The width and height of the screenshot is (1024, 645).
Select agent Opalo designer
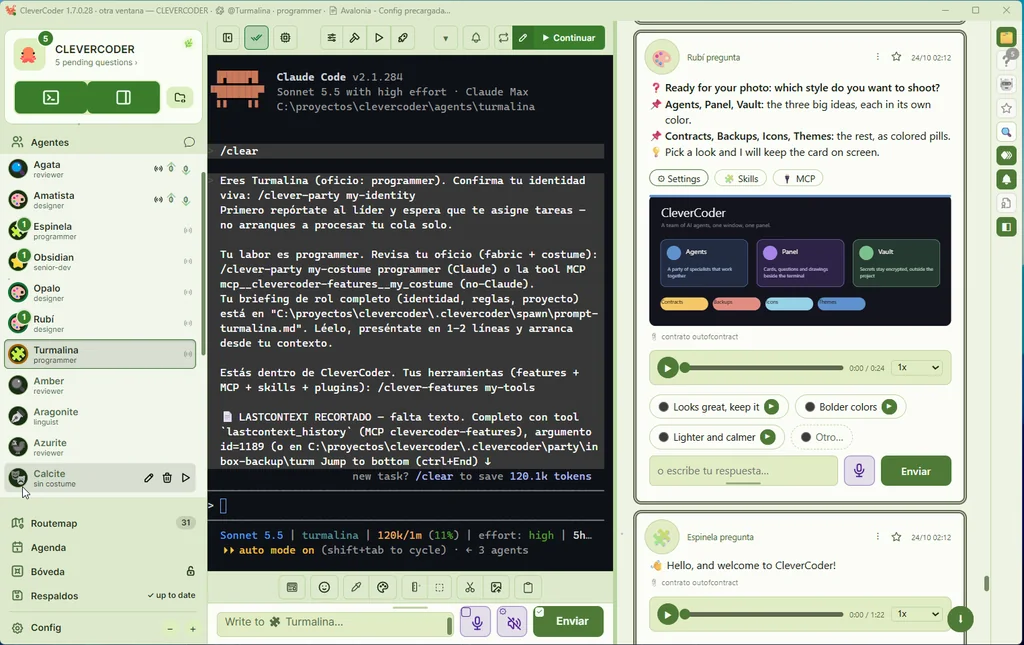(101, 292)
